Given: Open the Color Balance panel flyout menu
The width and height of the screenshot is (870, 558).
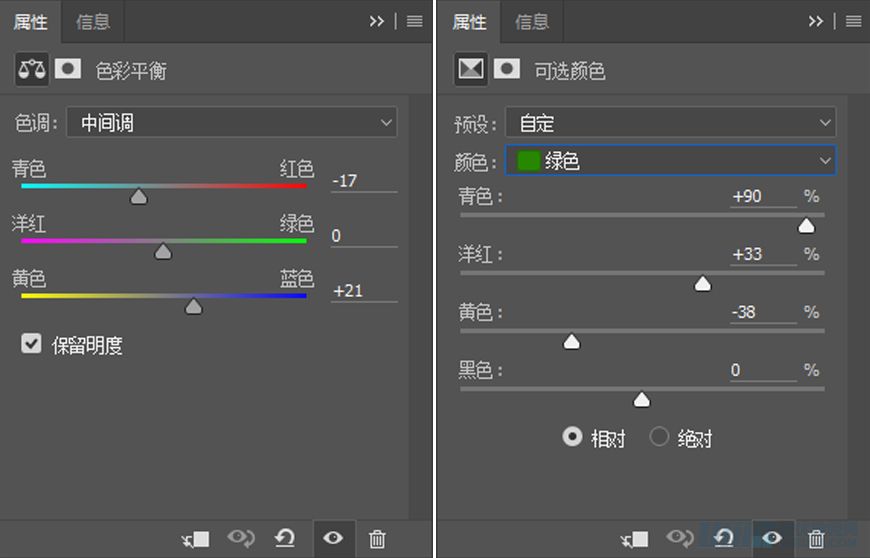Looking at the screenshot, I should [414, 22].
